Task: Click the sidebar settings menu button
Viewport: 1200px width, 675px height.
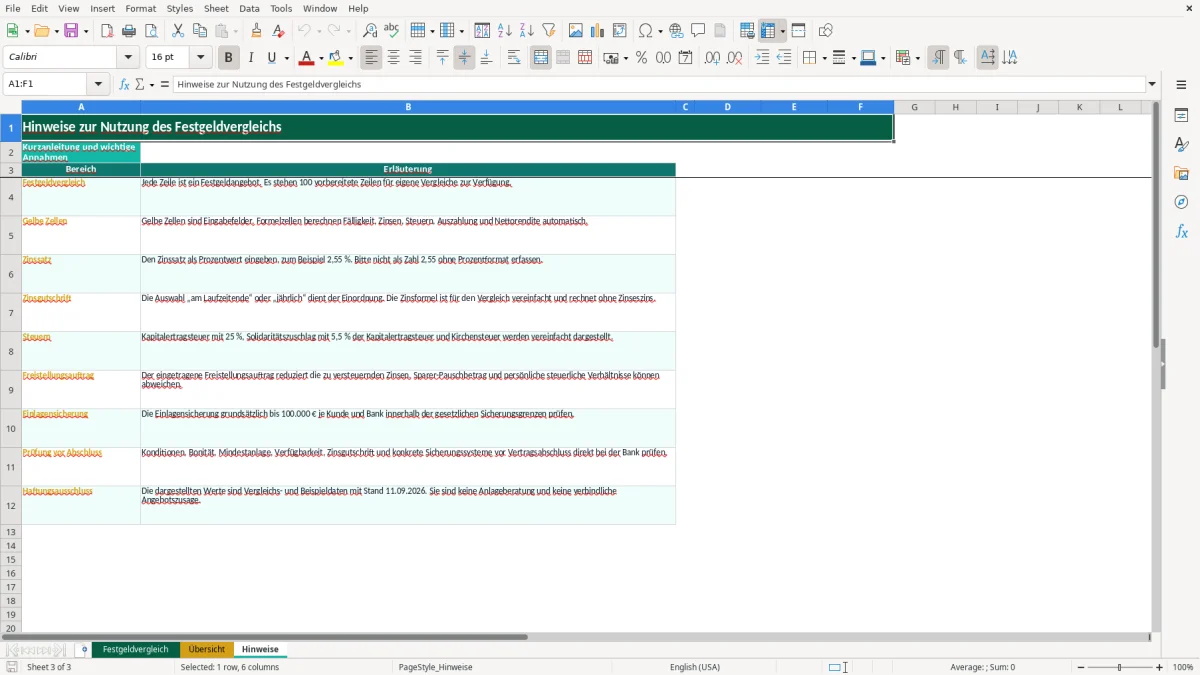Action: (1181, 84)
